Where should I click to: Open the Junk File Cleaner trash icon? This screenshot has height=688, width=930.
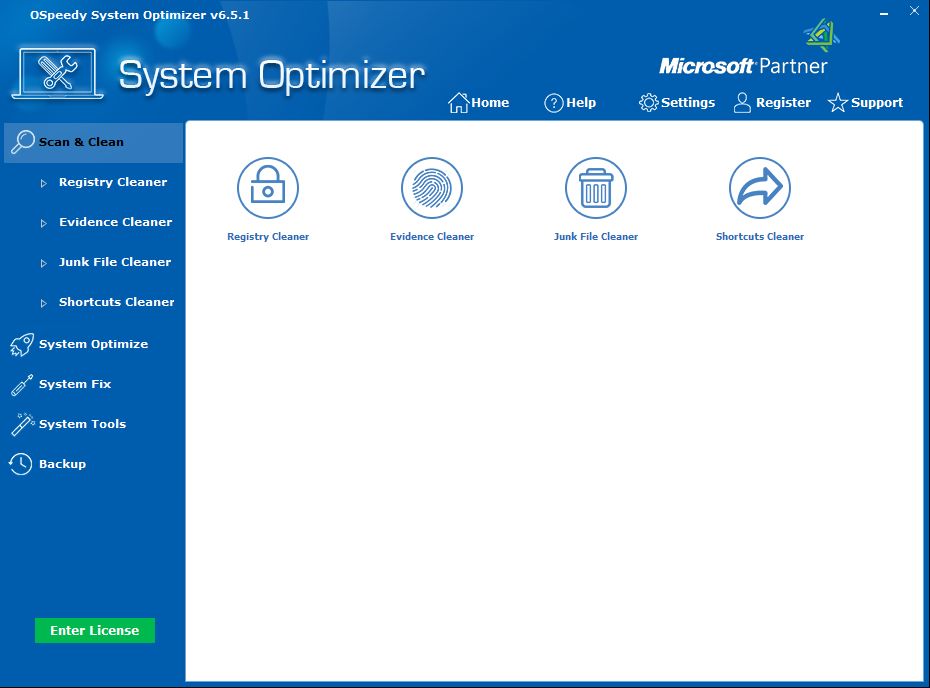595,188
